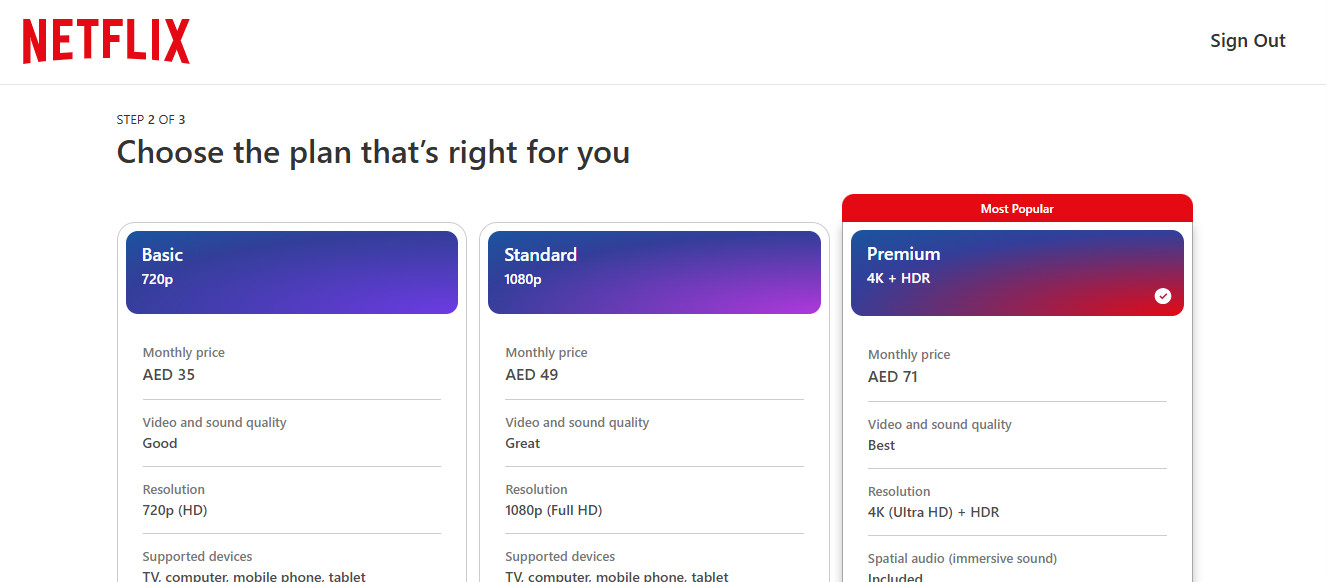The height and width of the screenshot is (582, 1327).
Task: Click Basic plan 720p (HD) resolution
Action: 175,510
